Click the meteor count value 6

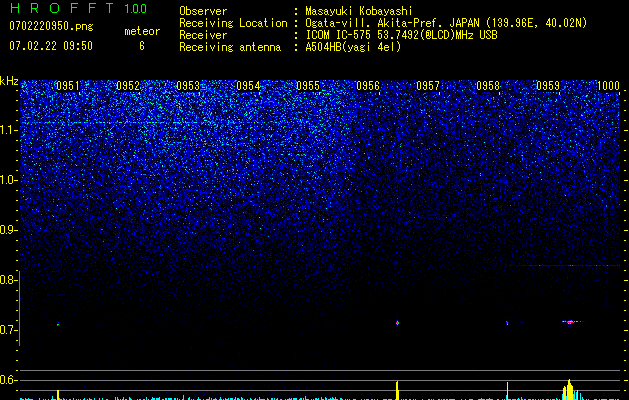pyautogui.click(x=142, y=46)
